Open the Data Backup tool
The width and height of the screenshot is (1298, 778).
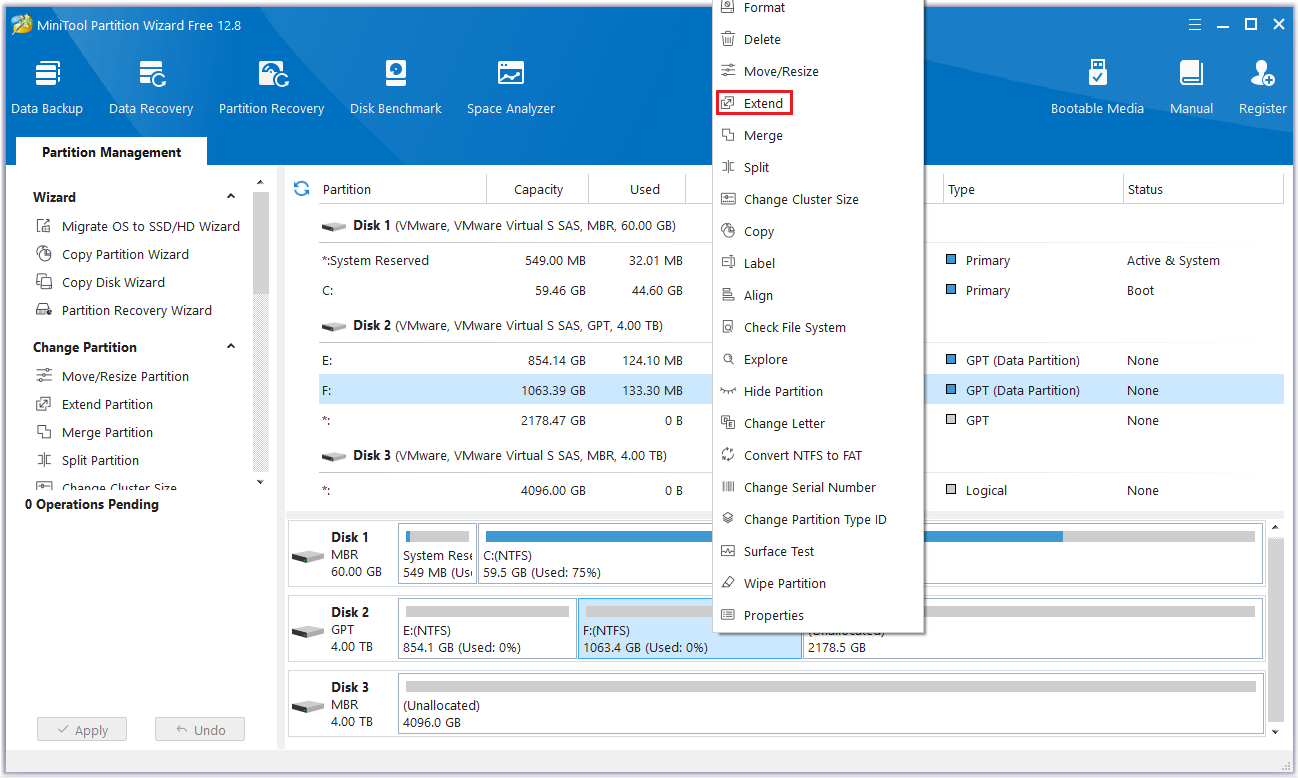(x=47, y=88)
